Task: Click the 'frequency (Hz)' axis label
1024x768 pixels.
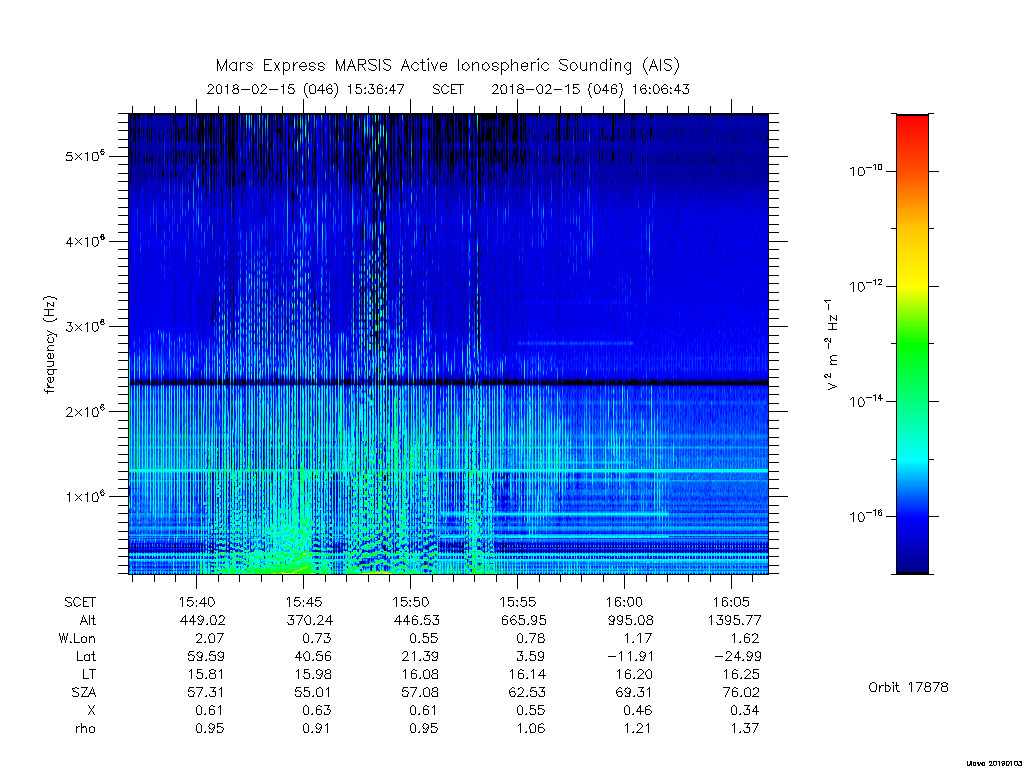Action: 50,344
